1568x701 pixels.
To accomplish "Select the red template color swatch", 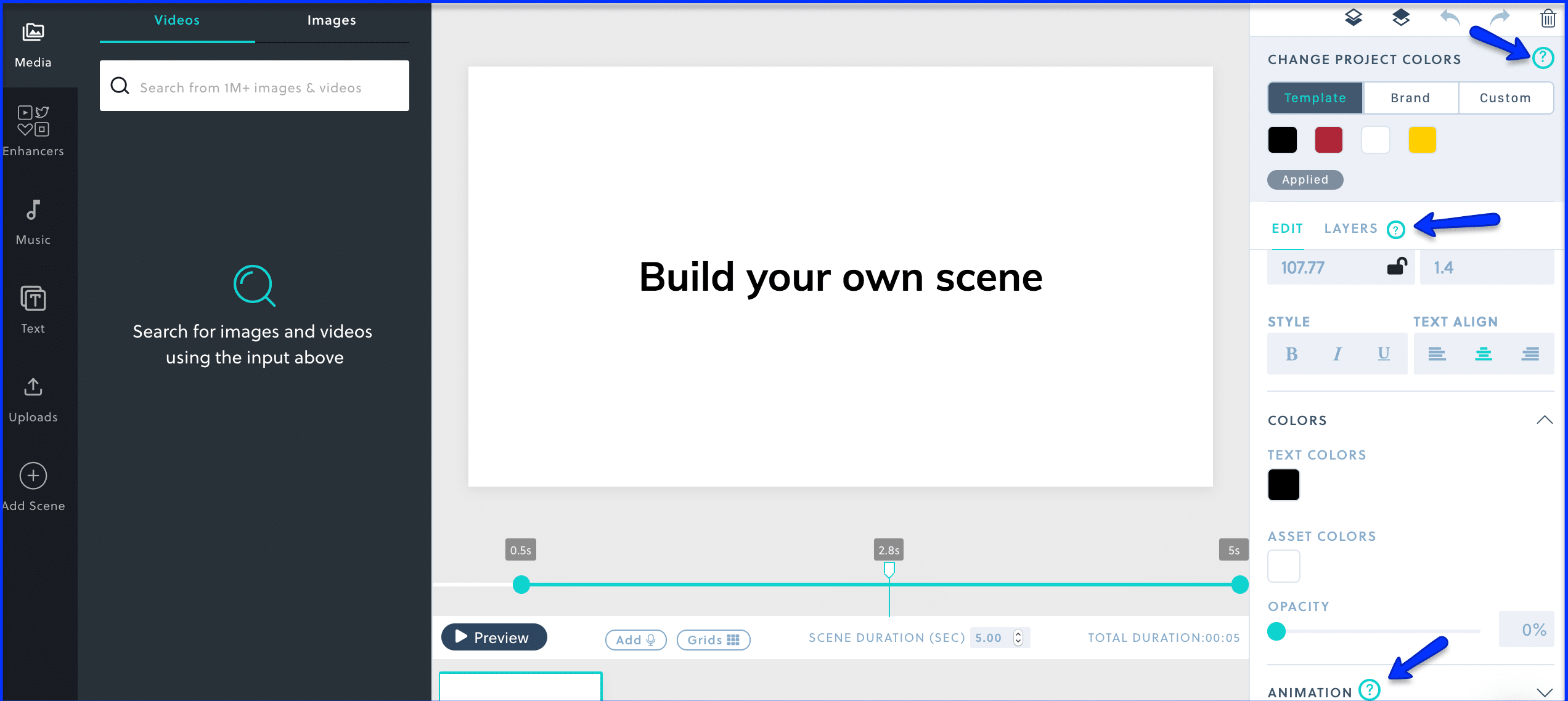I will click(1328, 140).
